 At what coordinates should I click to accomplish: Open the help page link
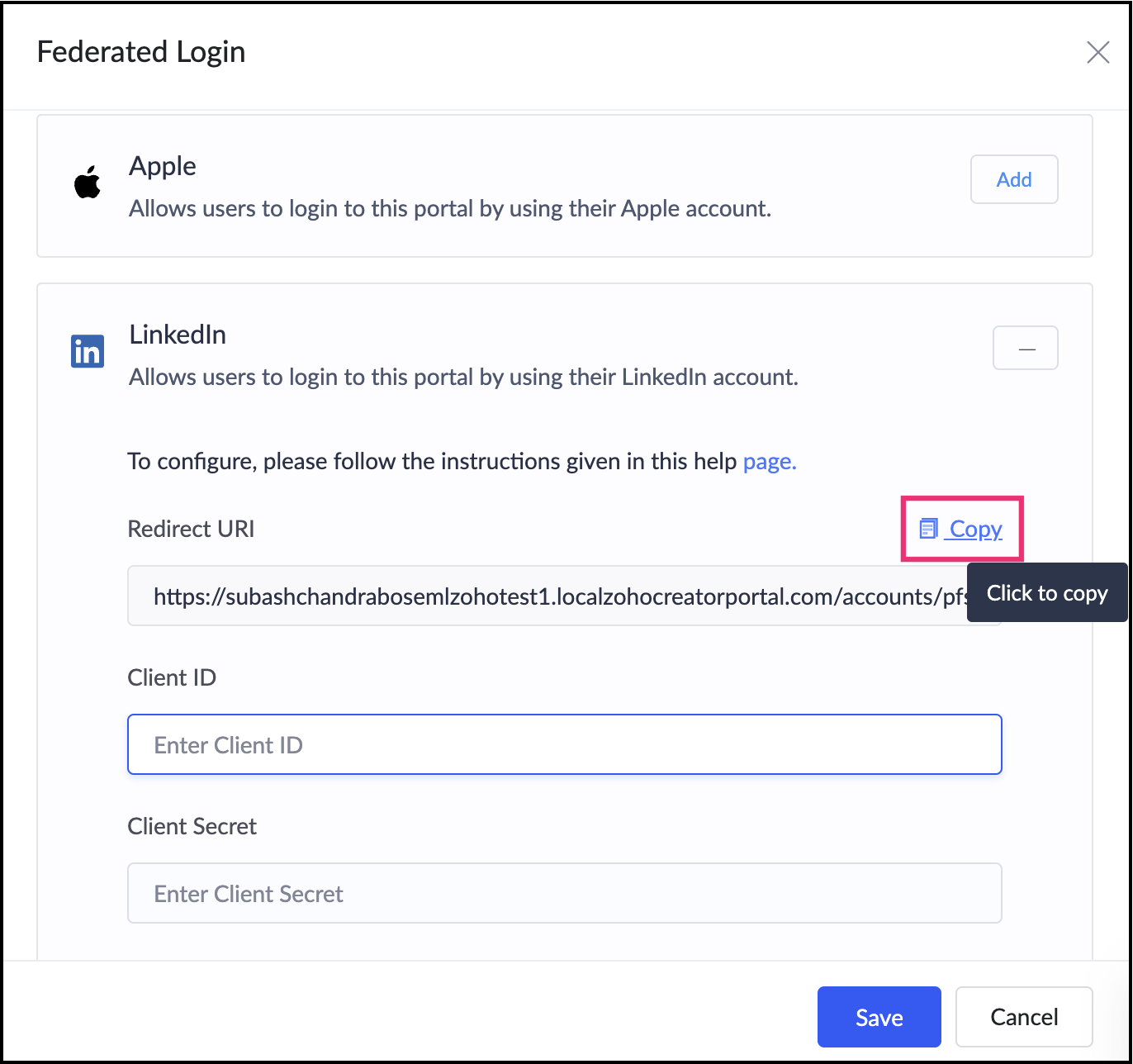point(770,461)
